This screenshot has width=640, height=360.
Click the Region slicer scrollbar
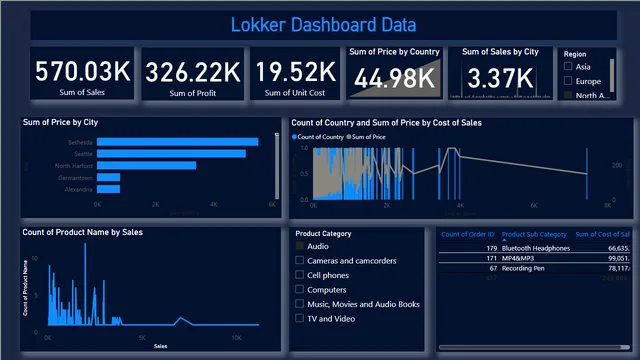click(612, 76)
